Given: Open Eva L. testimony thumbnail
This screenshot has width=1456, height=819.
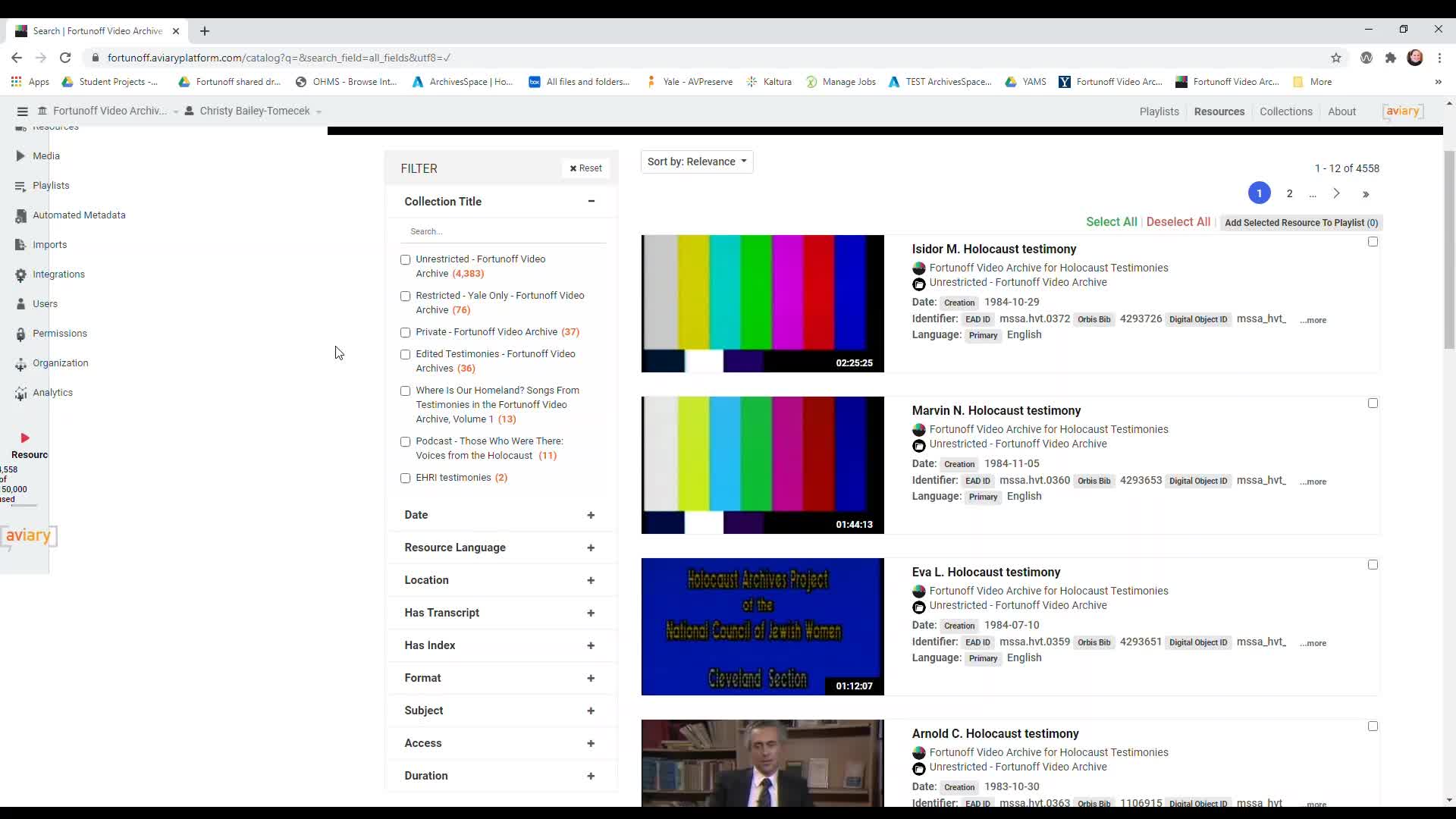Looking at the screenshot, I should point(762,626).
